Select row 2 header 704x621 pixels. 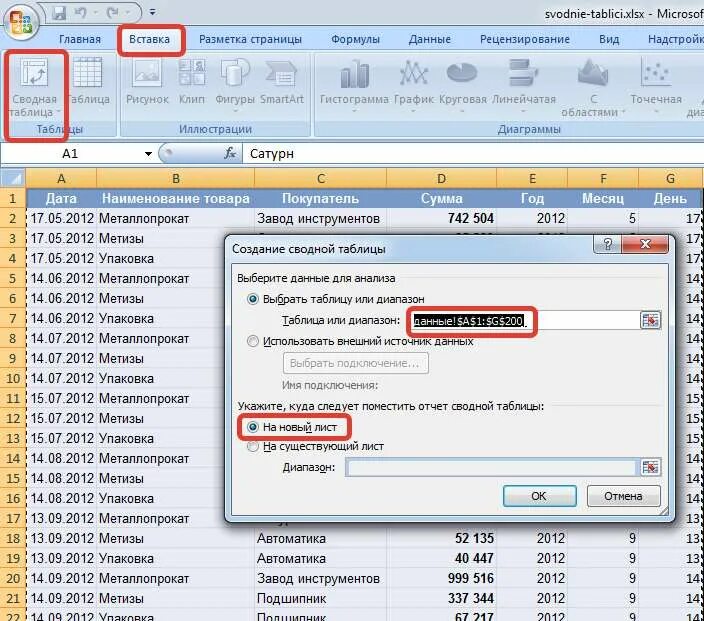click(13, 219)
